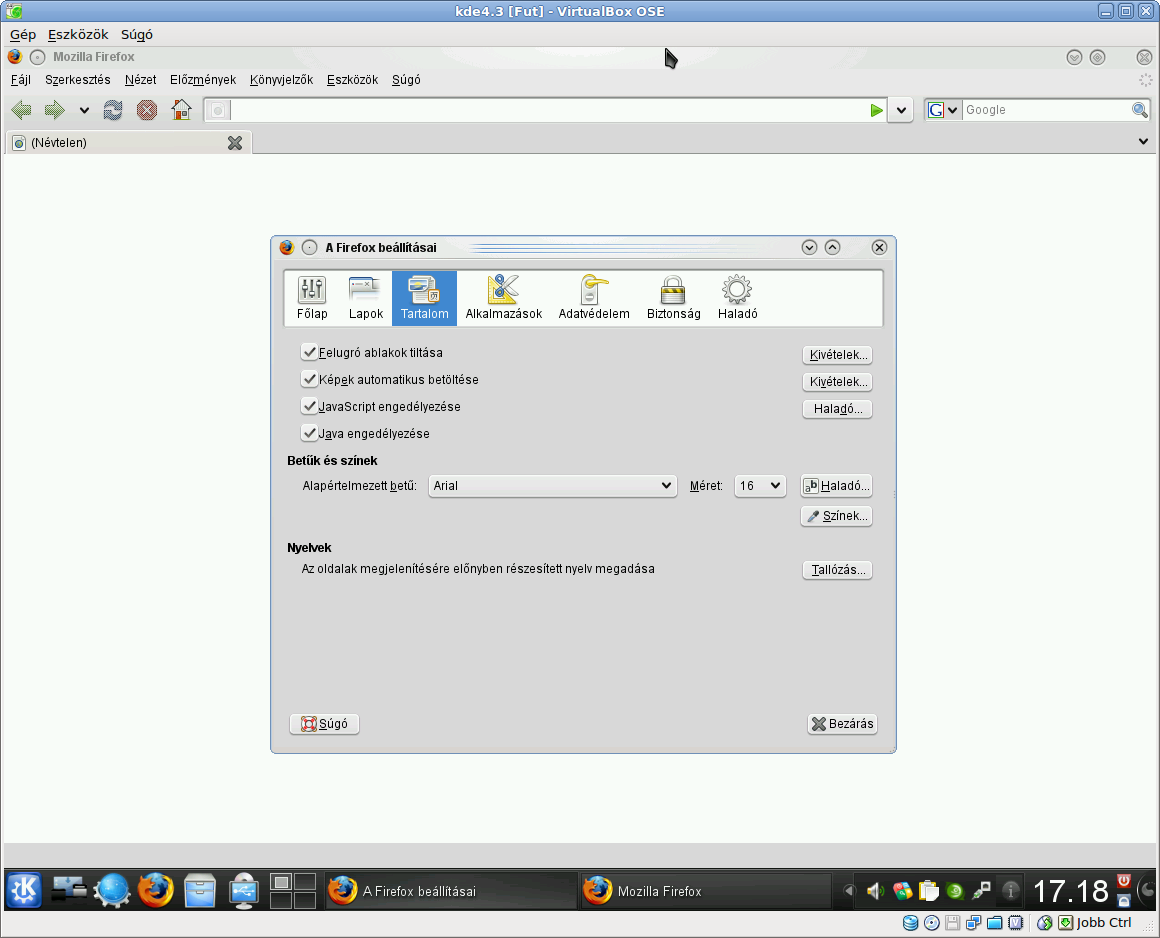Toggle JavaScript engedélyezése checkbox
This screenshot has height=938, width=1160.
coord(309,406)
